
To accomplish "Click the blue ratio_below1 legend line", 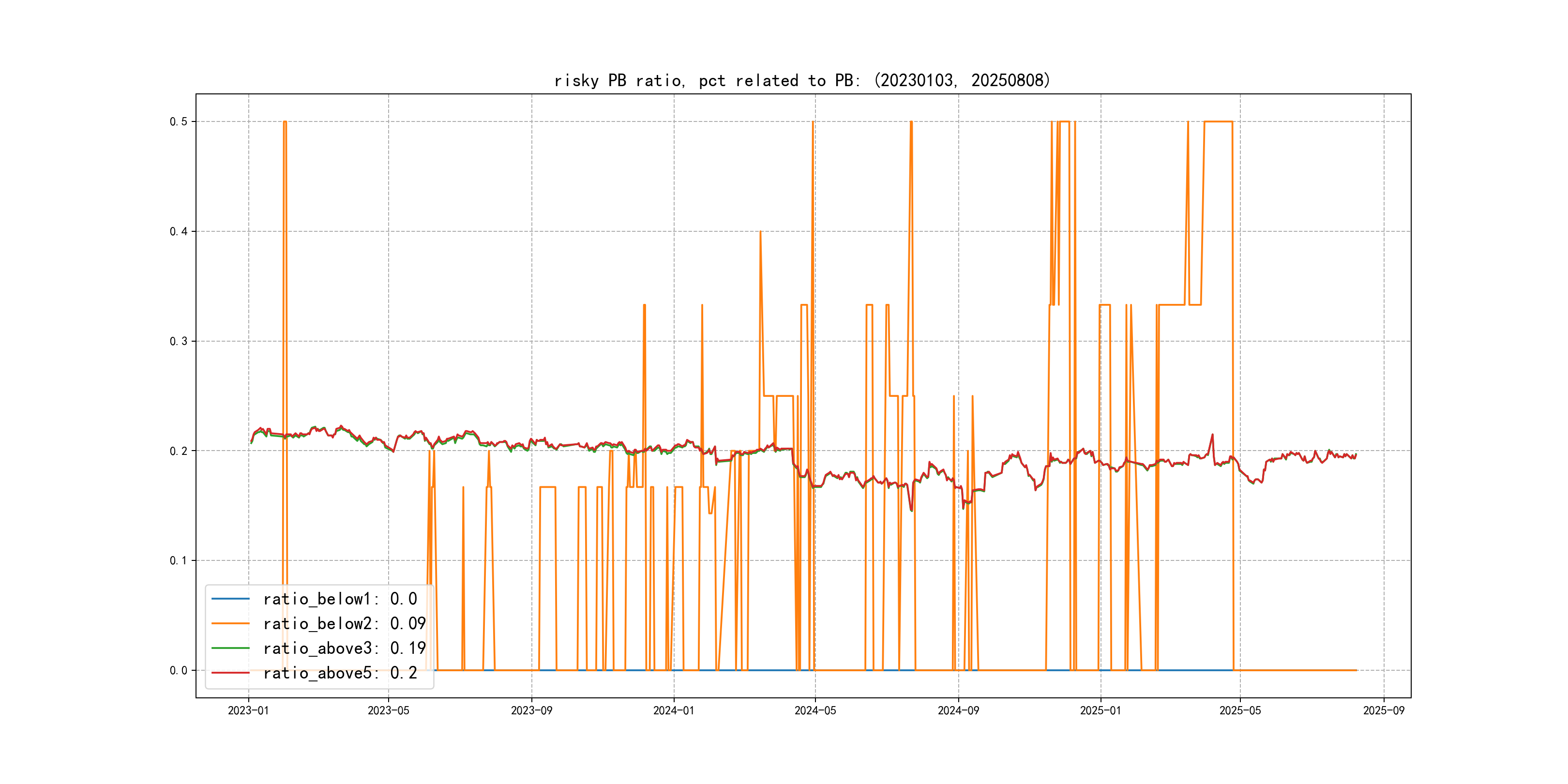I will click(x=230, y=599).
